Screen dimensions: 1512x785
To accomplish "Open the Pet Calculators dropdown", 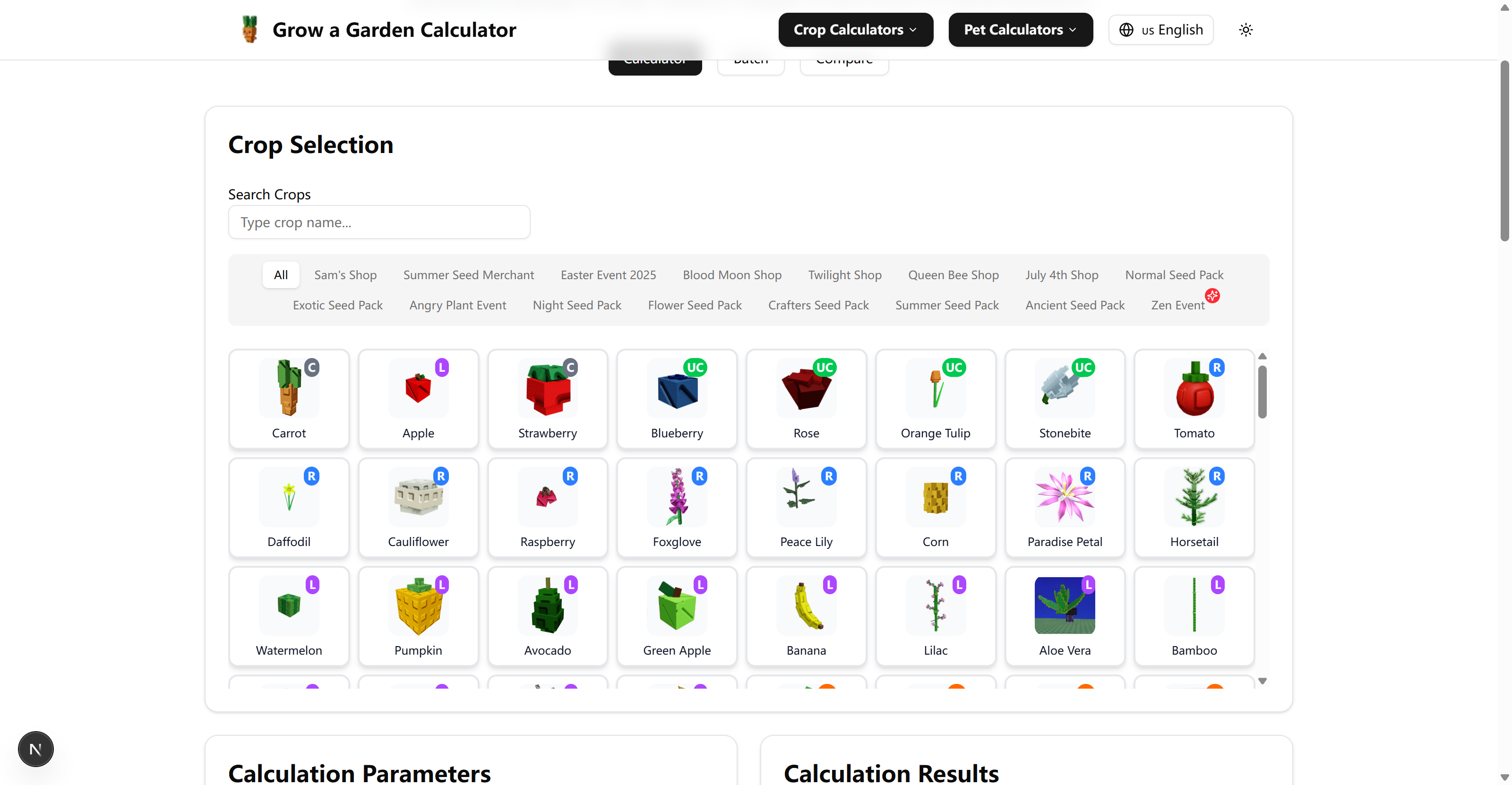I will (1020, 29).
